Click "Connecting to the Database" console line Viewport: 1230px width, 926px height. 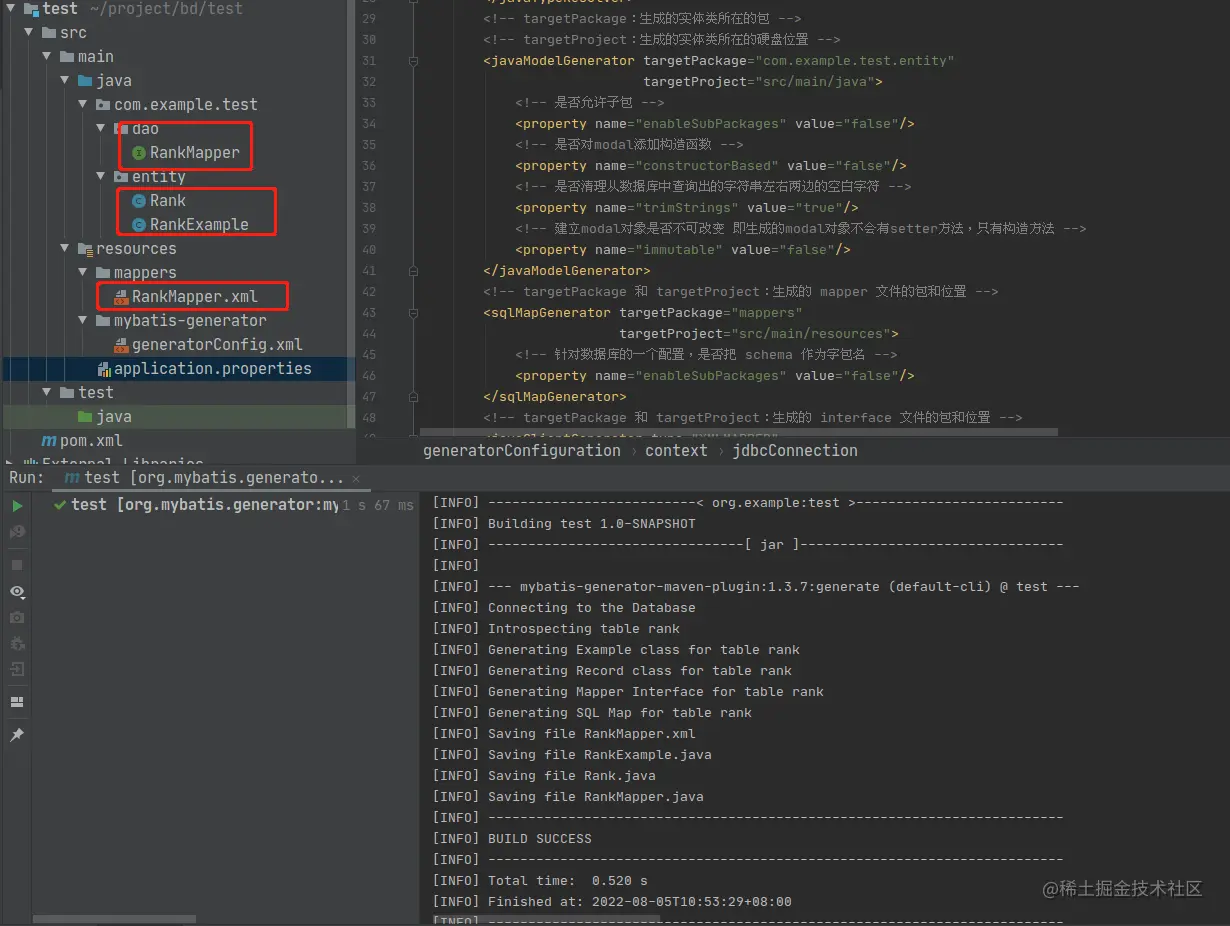[592, 607]
